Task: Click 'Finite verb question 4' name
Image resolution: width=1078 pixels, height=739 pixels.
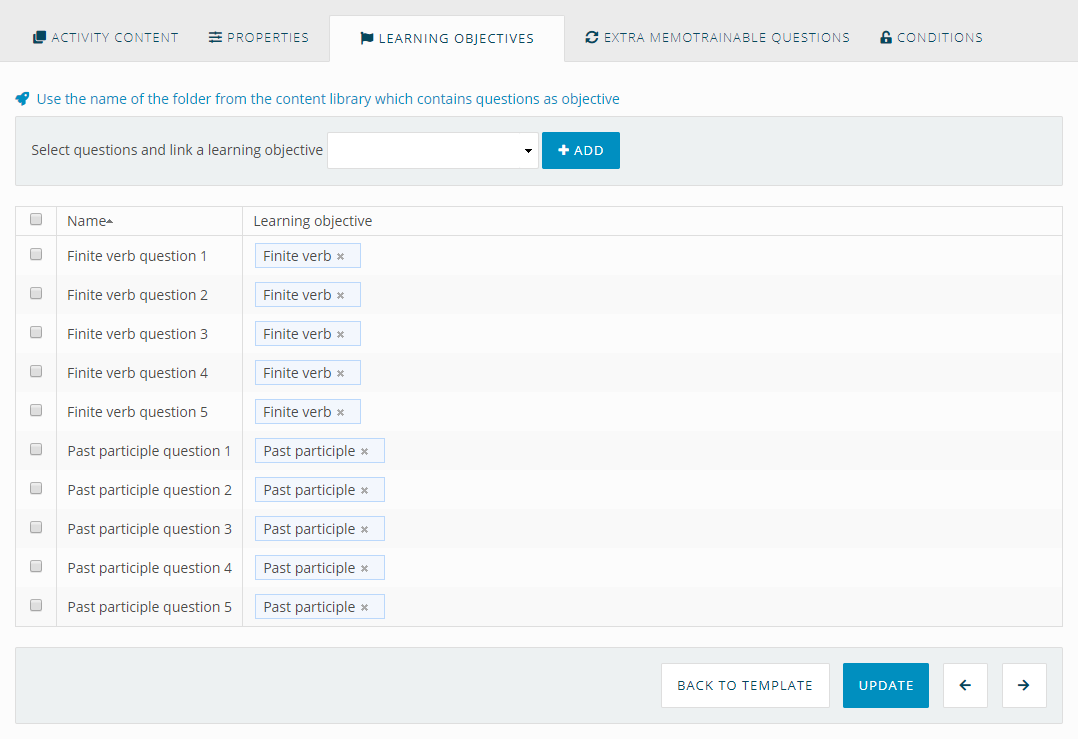Action: tap(138, 373)
